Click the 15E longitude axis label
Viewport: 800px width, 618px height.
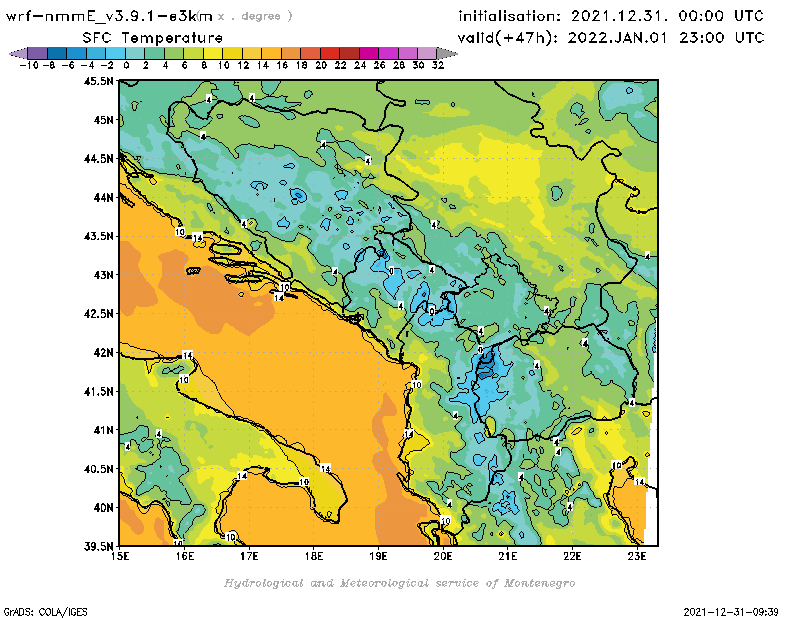tap(120, 556)
